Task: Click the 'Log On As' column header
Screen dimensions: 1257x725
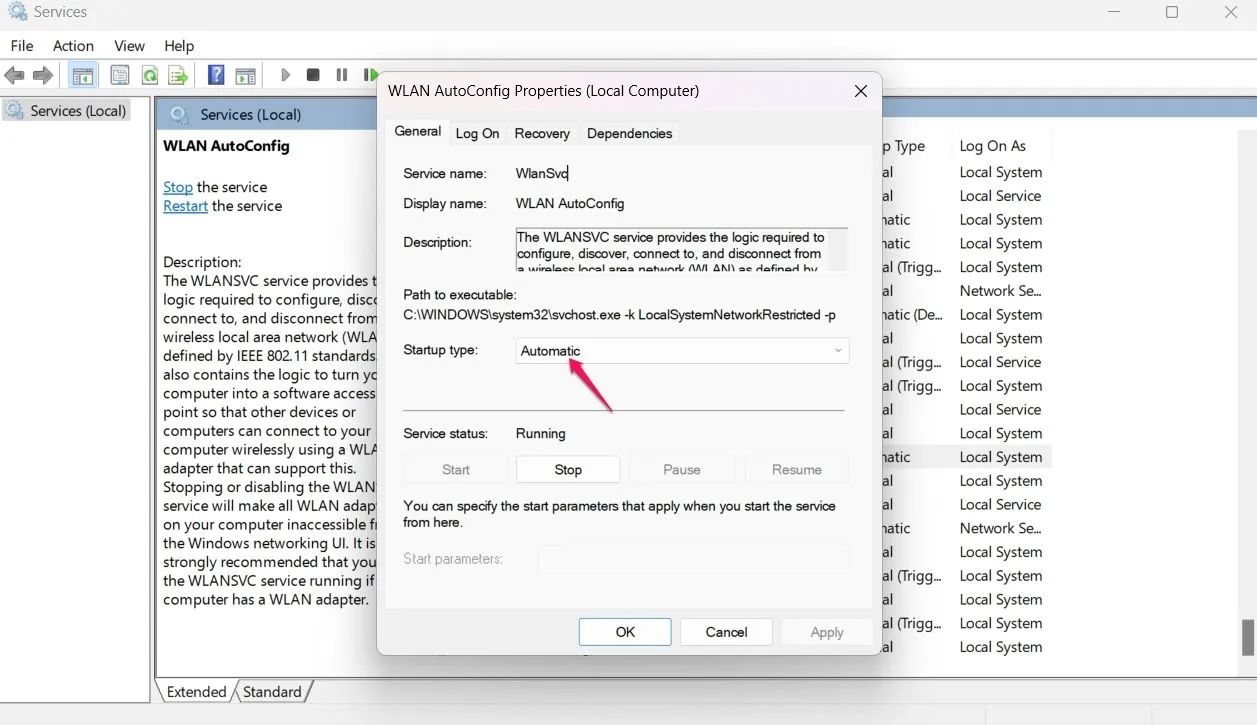Action: coord(993,146)
